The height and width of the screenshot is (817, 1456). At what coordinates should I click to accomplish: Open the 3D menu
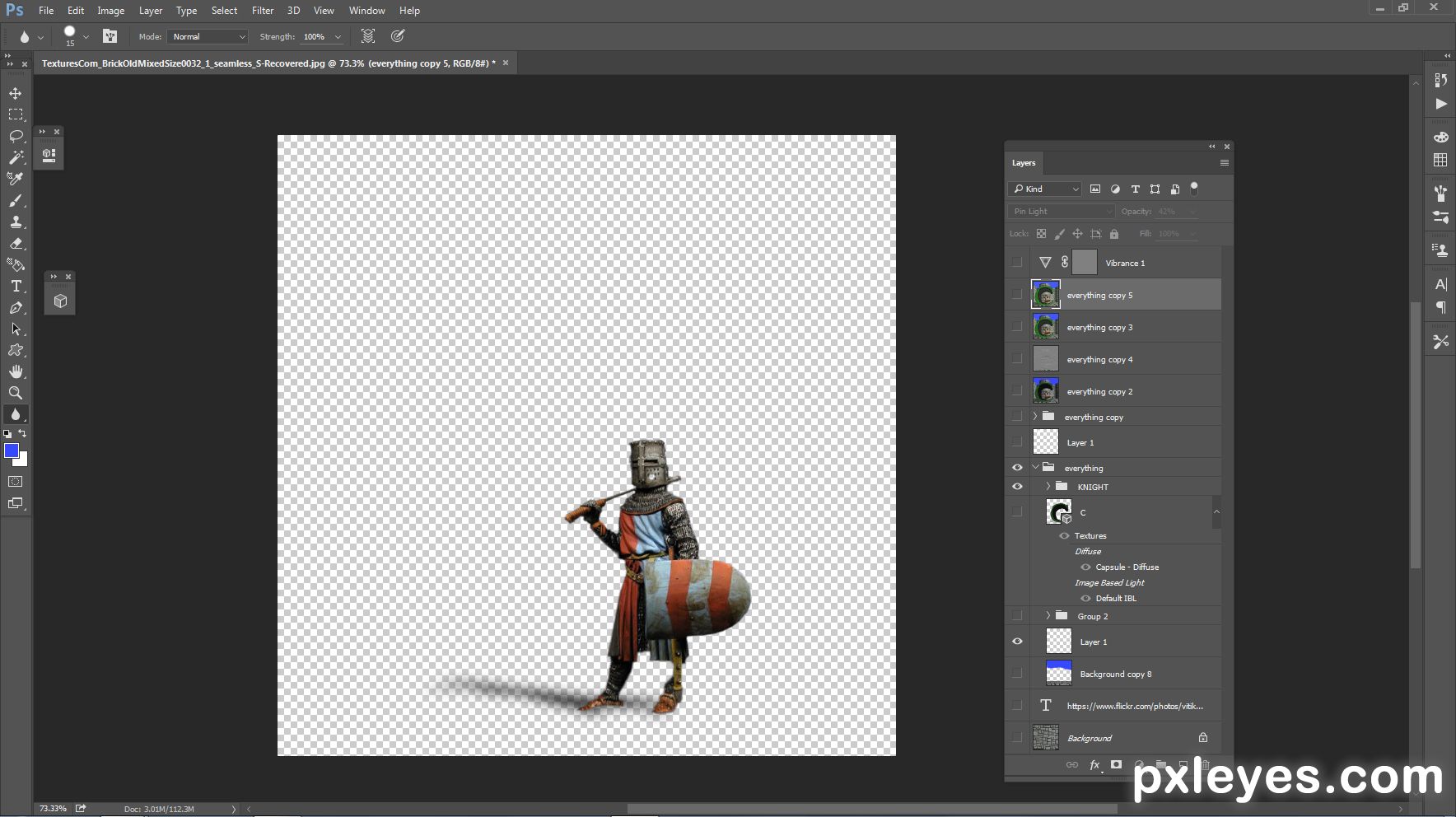point(293,11)
